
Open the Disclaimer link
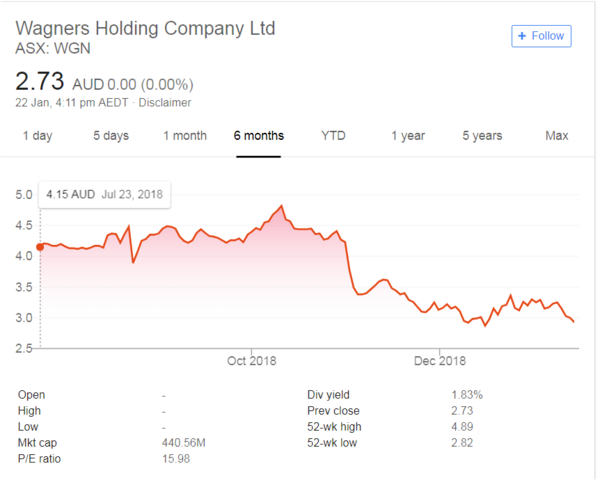(168, 102)
